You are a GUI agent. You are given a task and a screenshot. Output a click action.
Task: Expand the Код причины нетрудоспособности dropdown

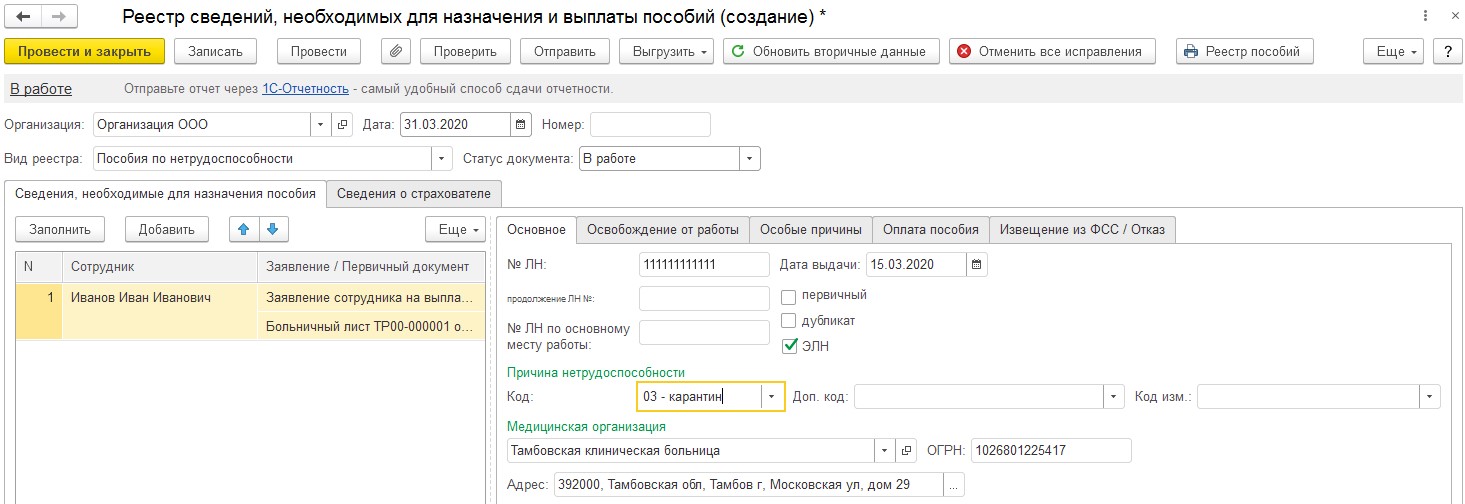771,397
